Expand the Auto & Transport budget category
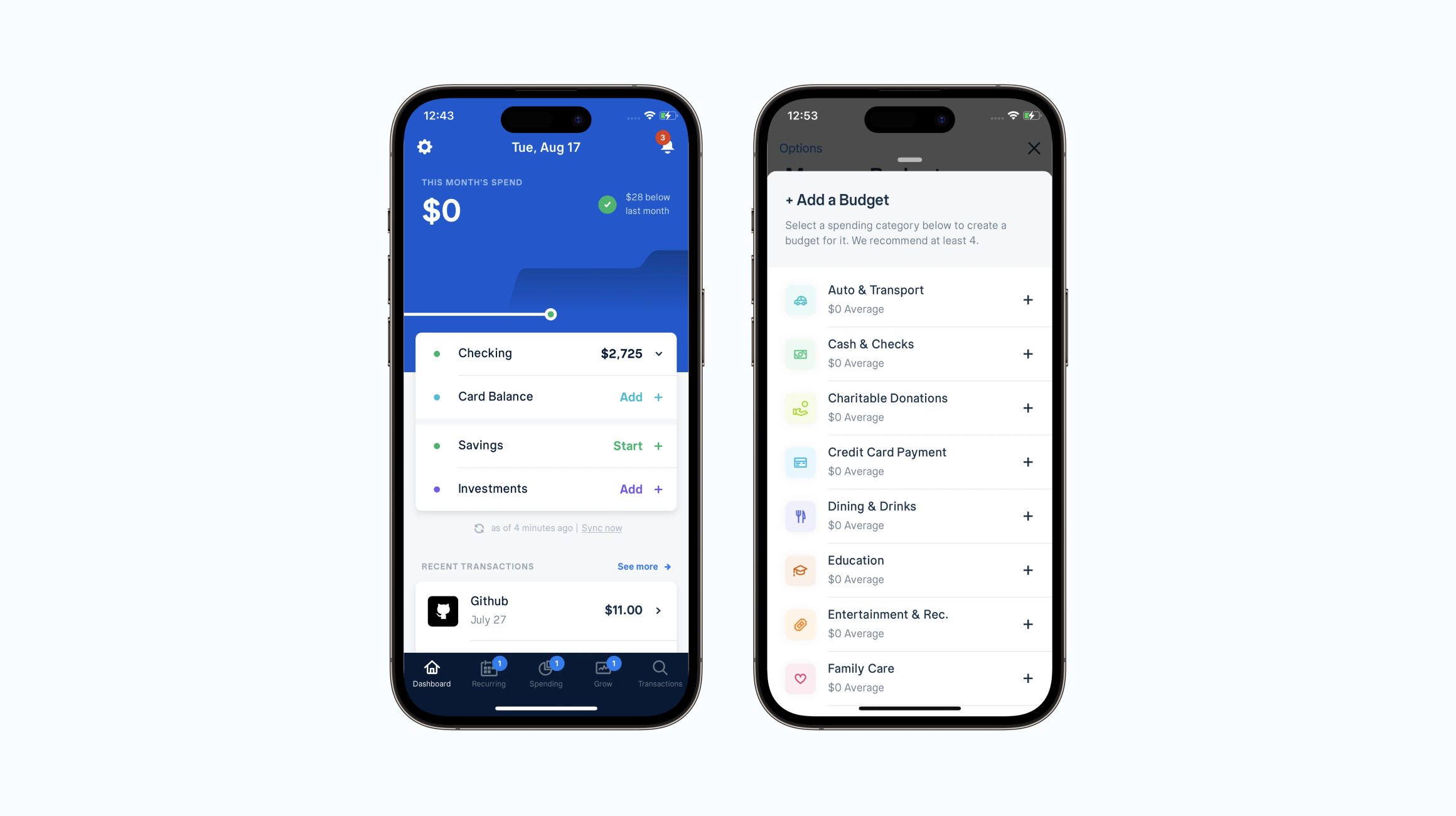The image size is (1456, 816). (x=1027, y=298)
